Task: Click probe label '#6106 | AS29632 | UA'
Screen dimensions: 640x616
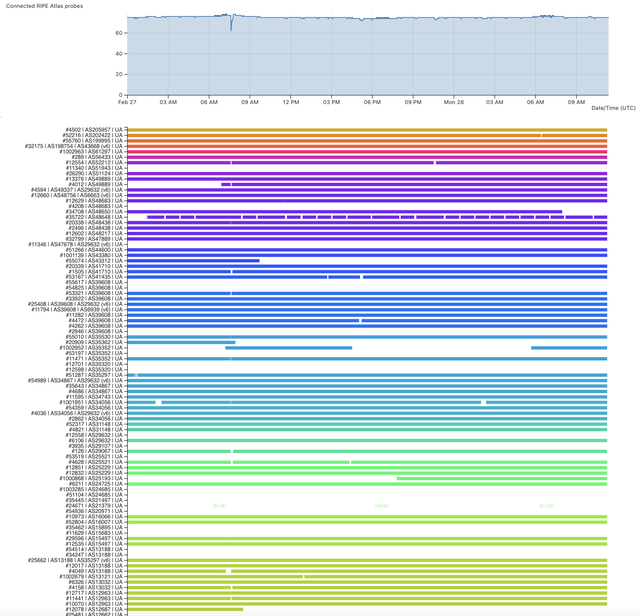Action: coord(96,440)
